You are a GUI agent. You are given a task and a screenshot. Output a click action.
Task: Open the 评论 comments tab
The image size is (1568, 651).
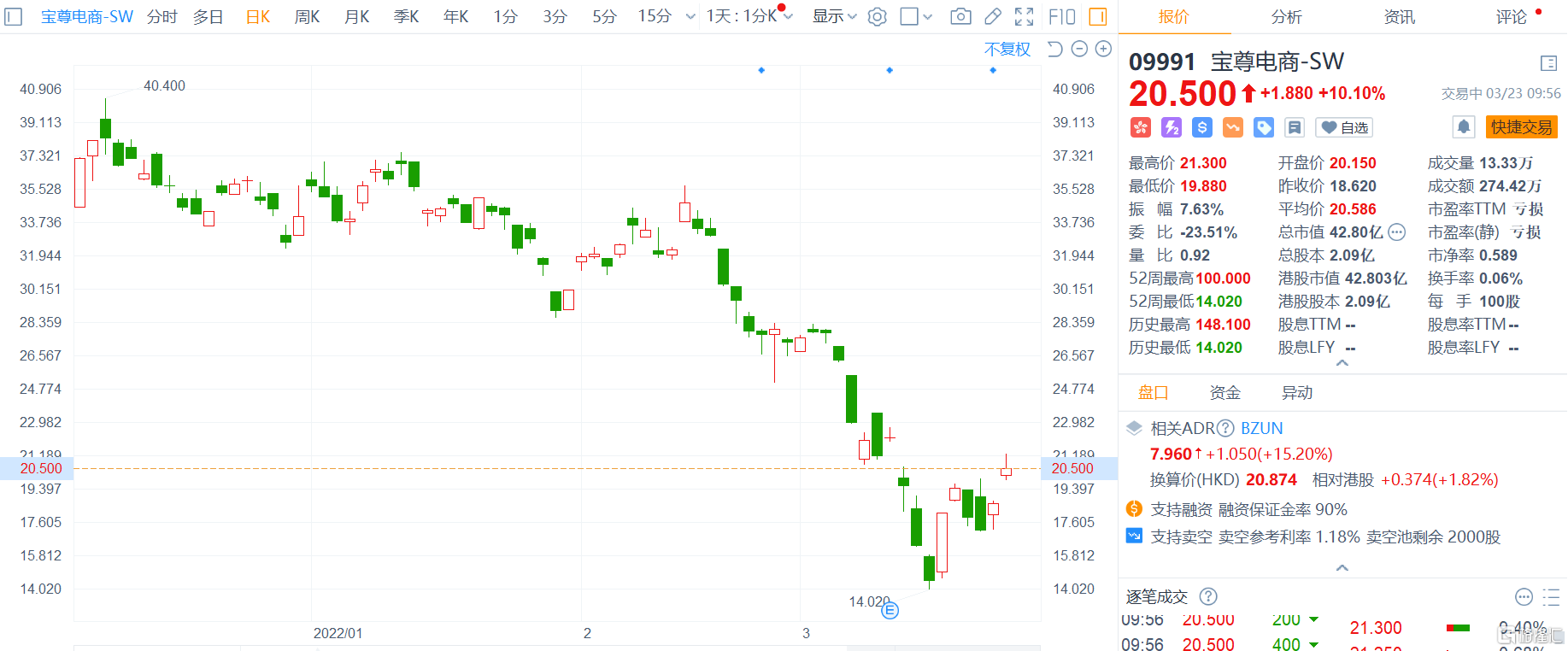pos(1511,17)
